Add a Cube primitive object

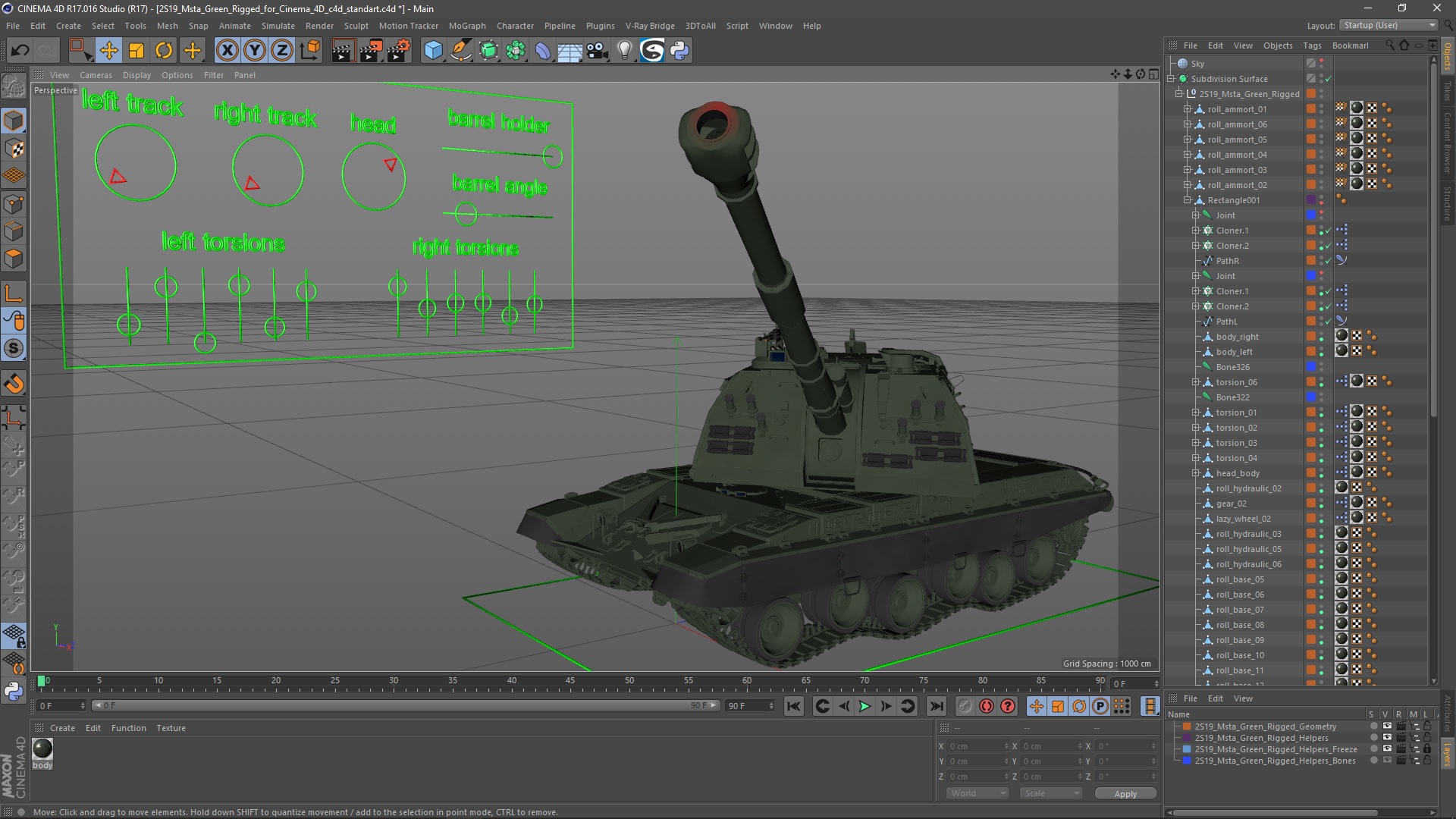tap(433, 51)
